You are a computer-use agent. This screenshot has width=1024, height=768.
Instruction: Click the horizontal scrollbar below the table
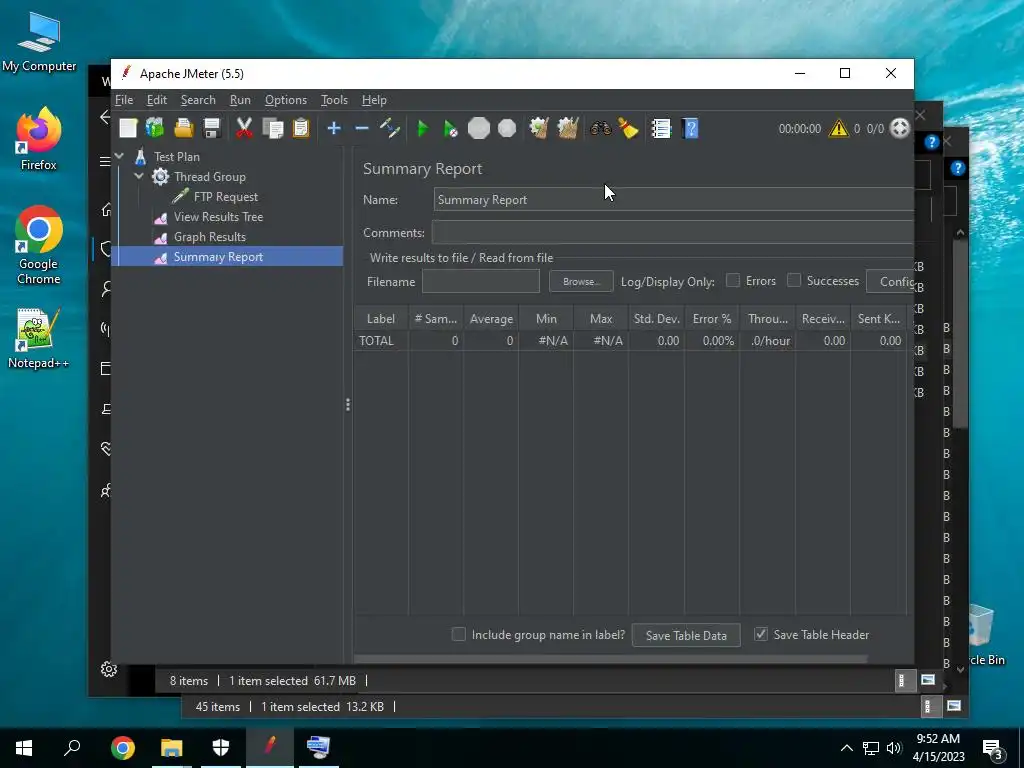click(x=611, y=659)
